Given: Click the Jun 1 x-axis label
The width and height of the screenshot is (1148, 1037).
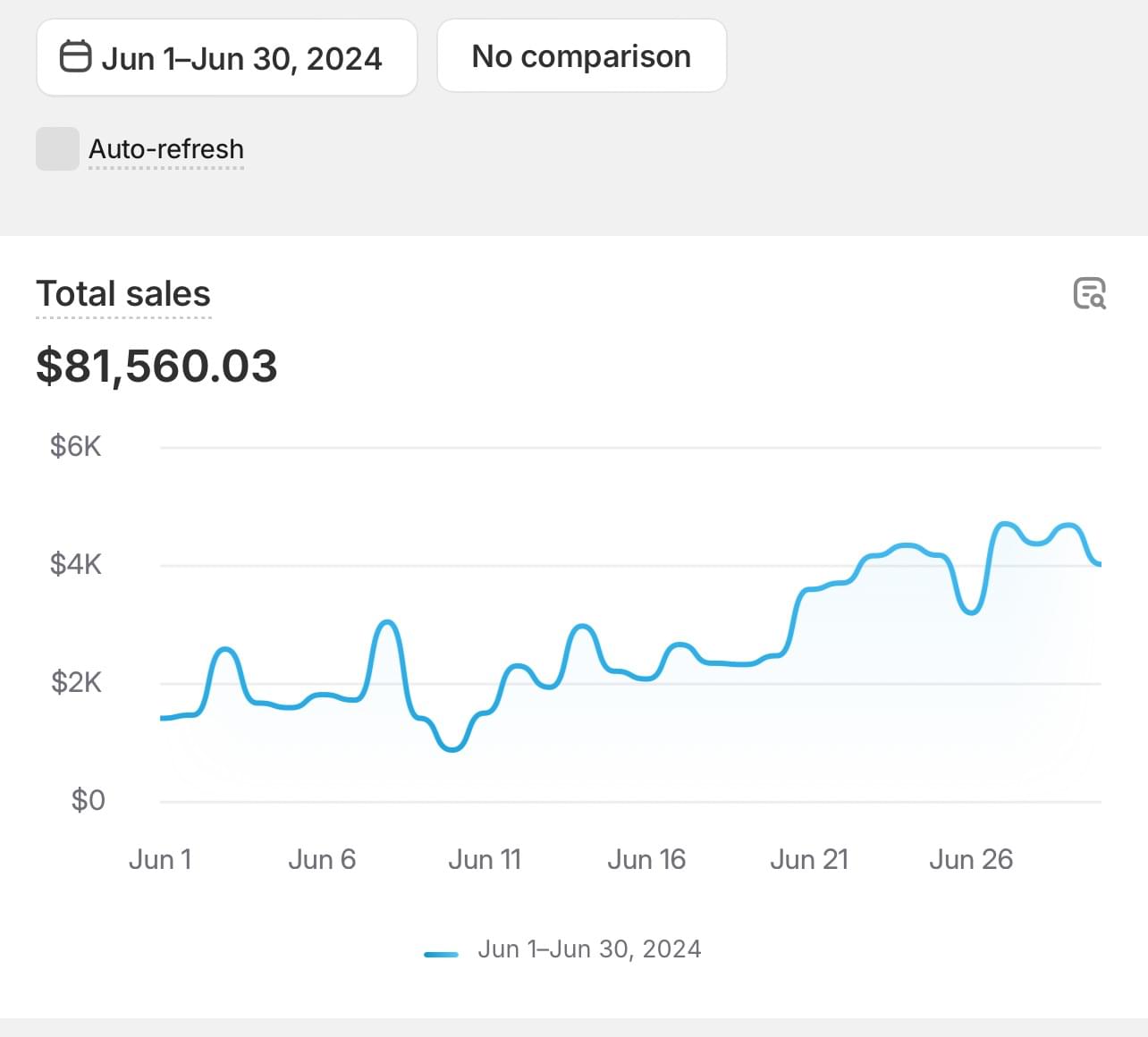Looking at the screenshot, I should [x=160, y=860].
